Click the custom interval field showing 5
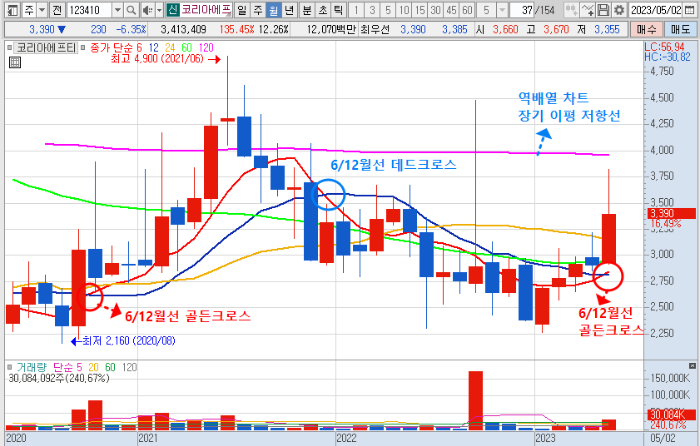The height and width of the screenshot is (446, 700). pyautogui.click(x=487, y=10)
